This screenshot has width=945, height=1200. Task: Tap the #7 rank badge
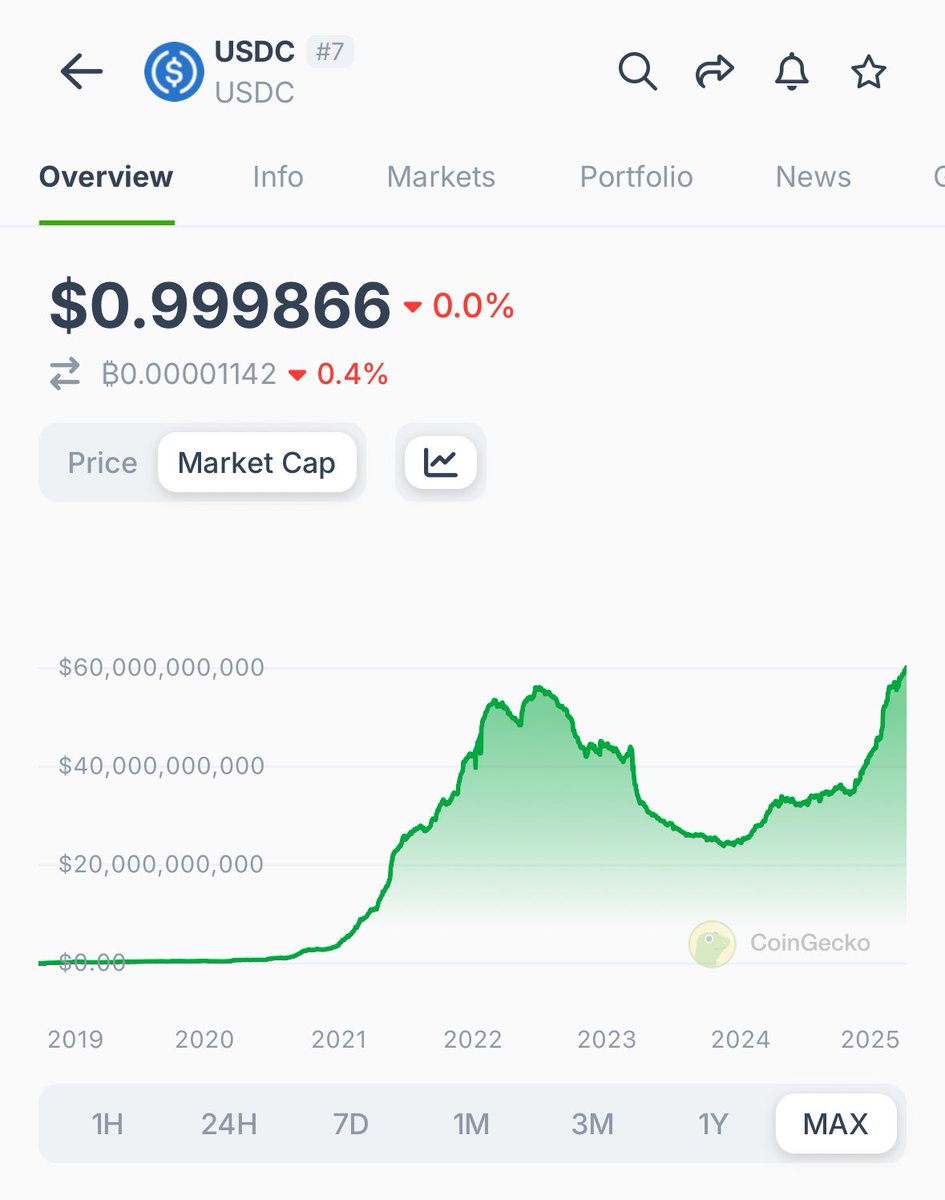pyautogui.click(x=330, y=52)
